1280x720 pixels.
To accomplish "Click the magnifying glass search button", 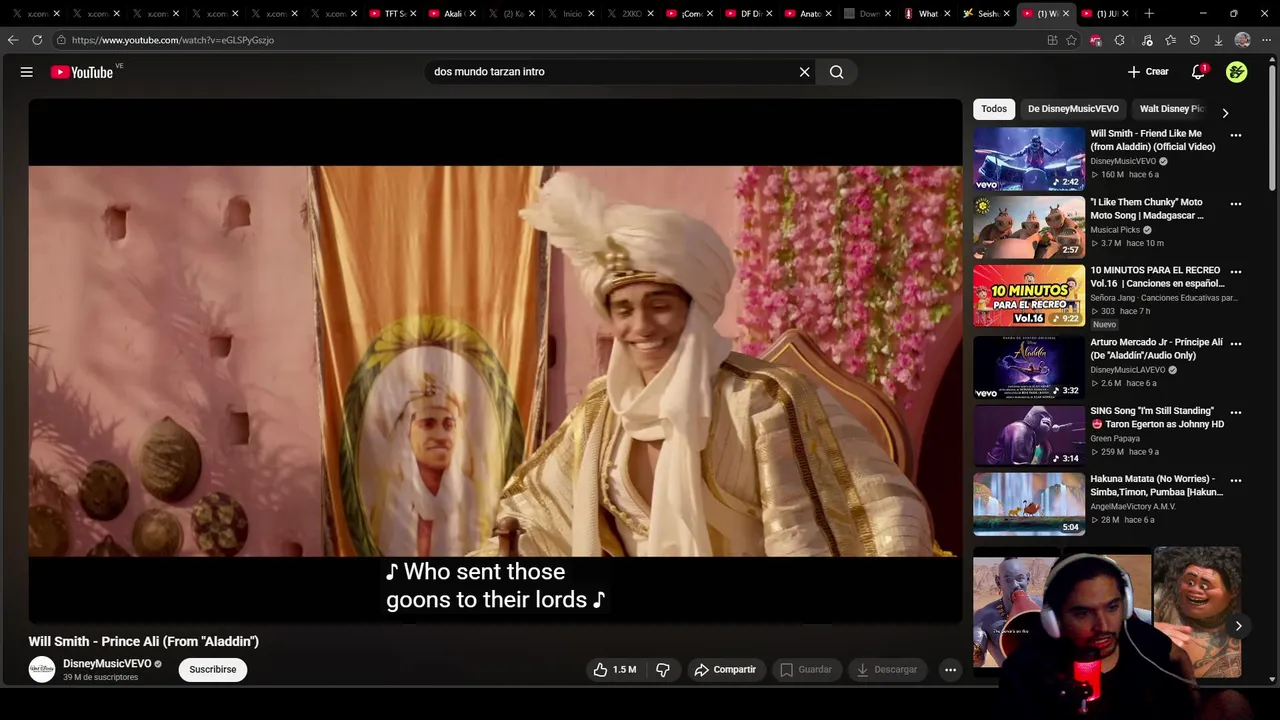I will (837, 72).
